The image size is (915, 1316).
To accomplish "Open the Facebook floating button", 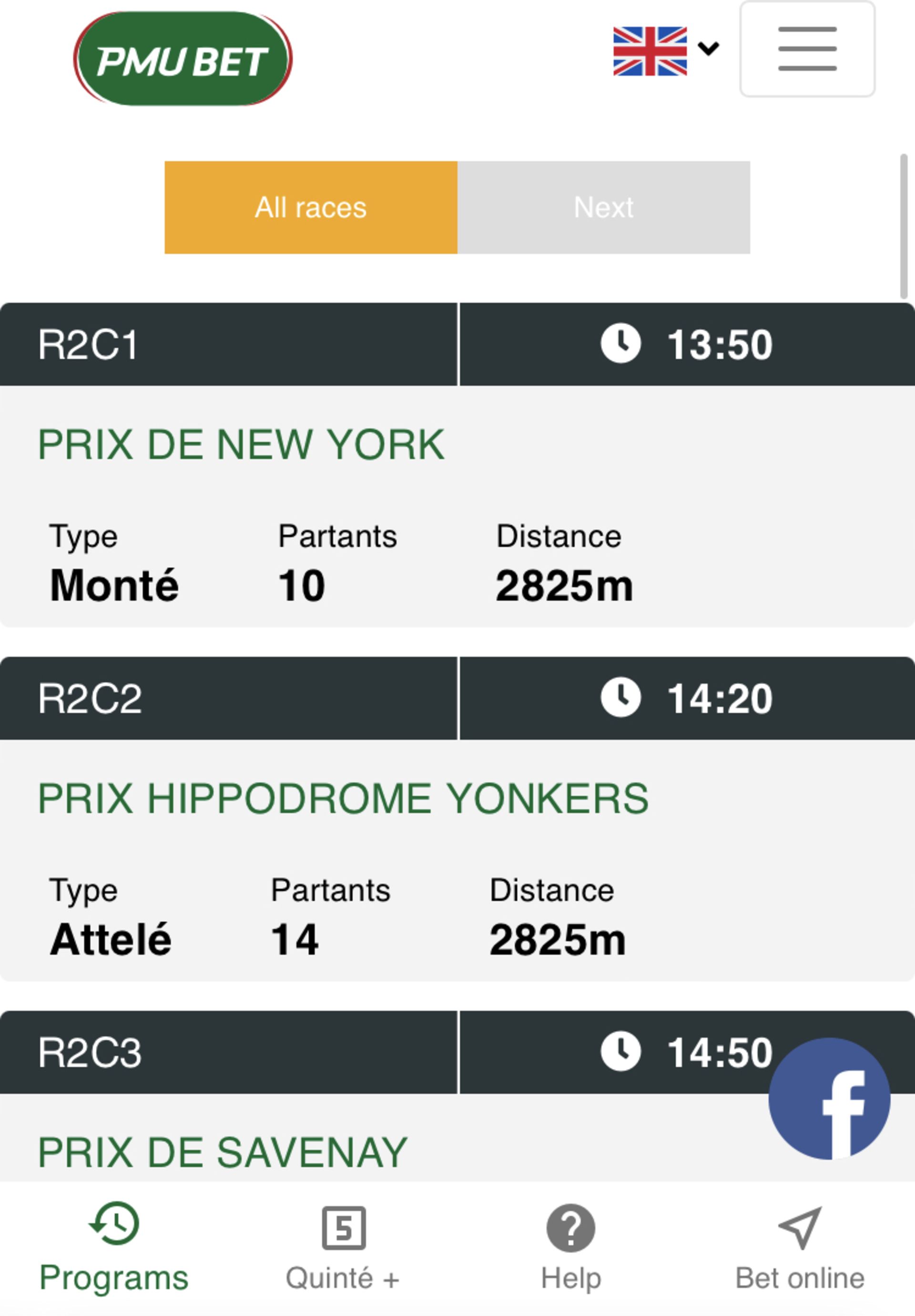I will [x=829, y=1098].
